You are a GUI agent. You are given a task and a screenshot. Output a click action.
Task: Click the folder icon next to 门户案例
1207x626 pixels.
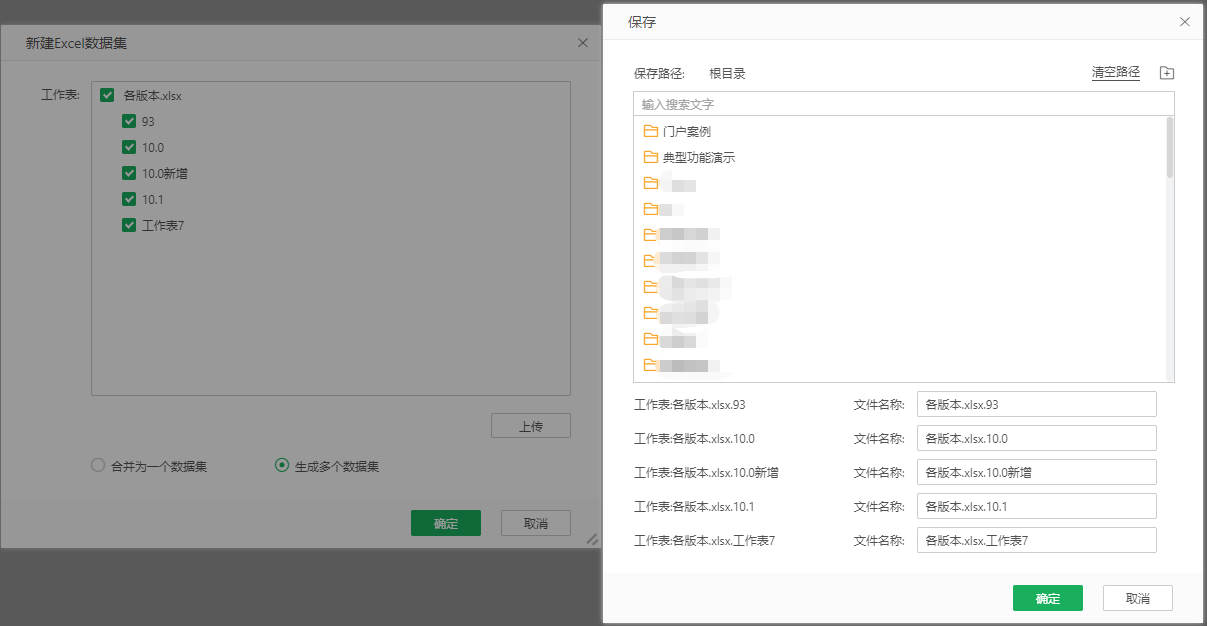tap(651, 131)
